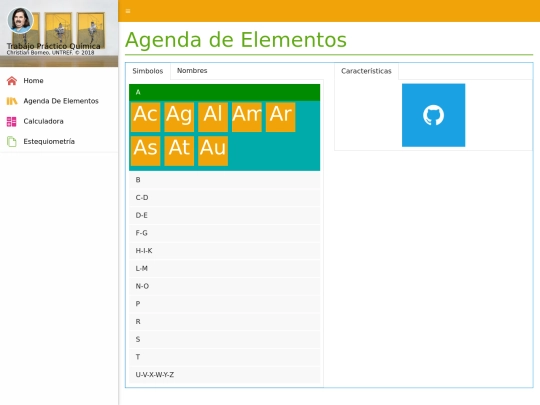Click the Christian Bomeo, UNTREF copyright line
The image size is (540, 405).
point(50,53)
